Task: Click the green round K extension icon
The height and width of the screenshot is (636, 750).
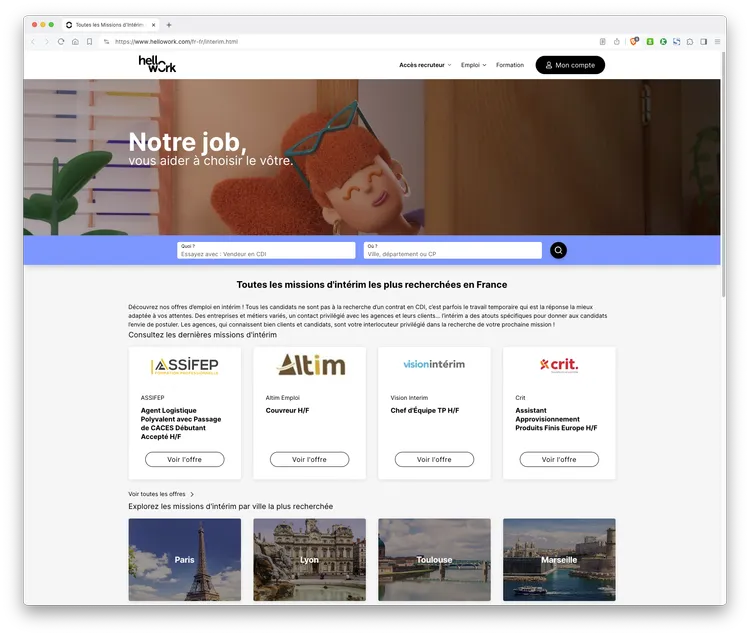Action: 663,42
